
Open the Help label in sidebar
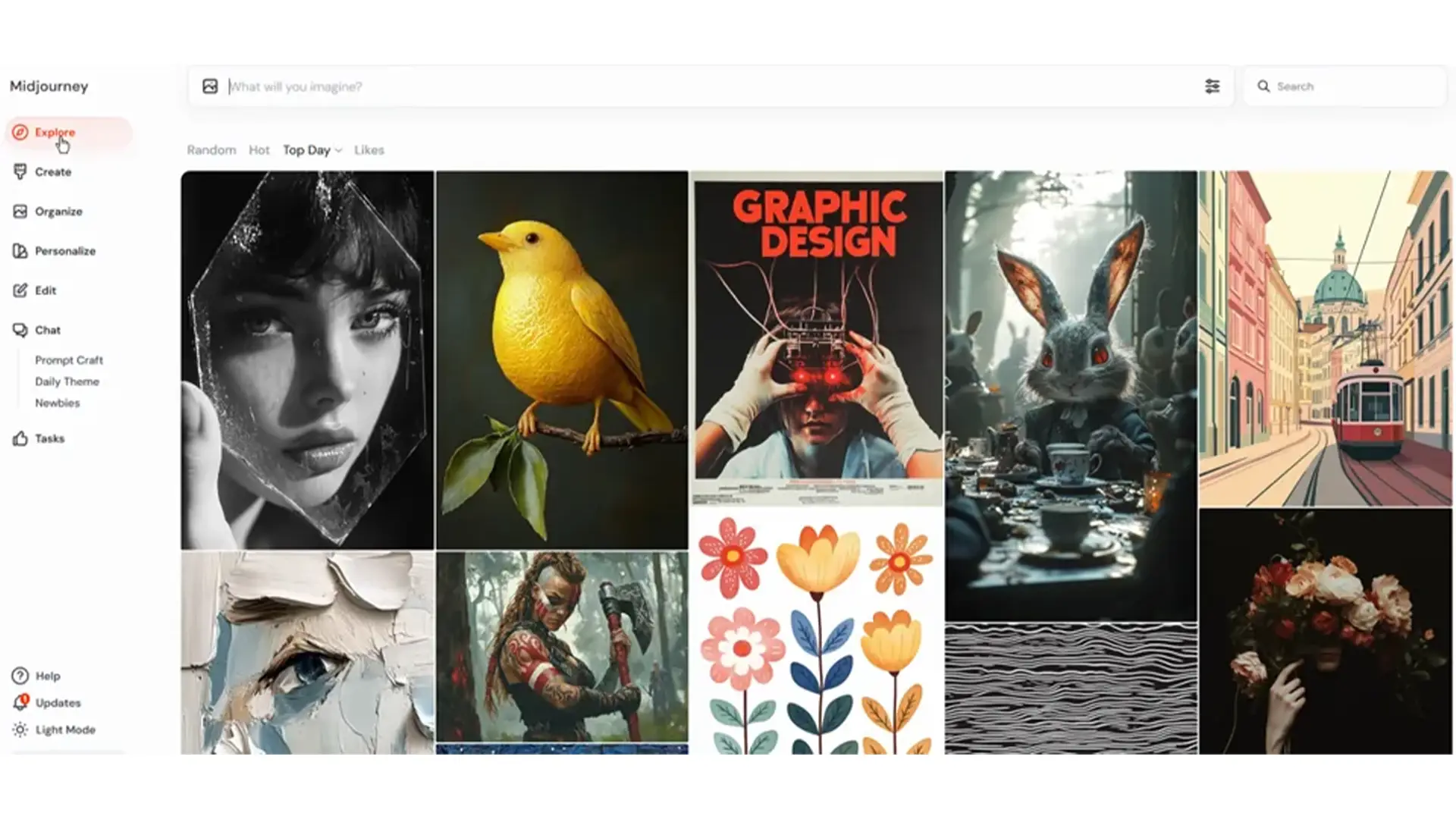click(x=48, y=676)
